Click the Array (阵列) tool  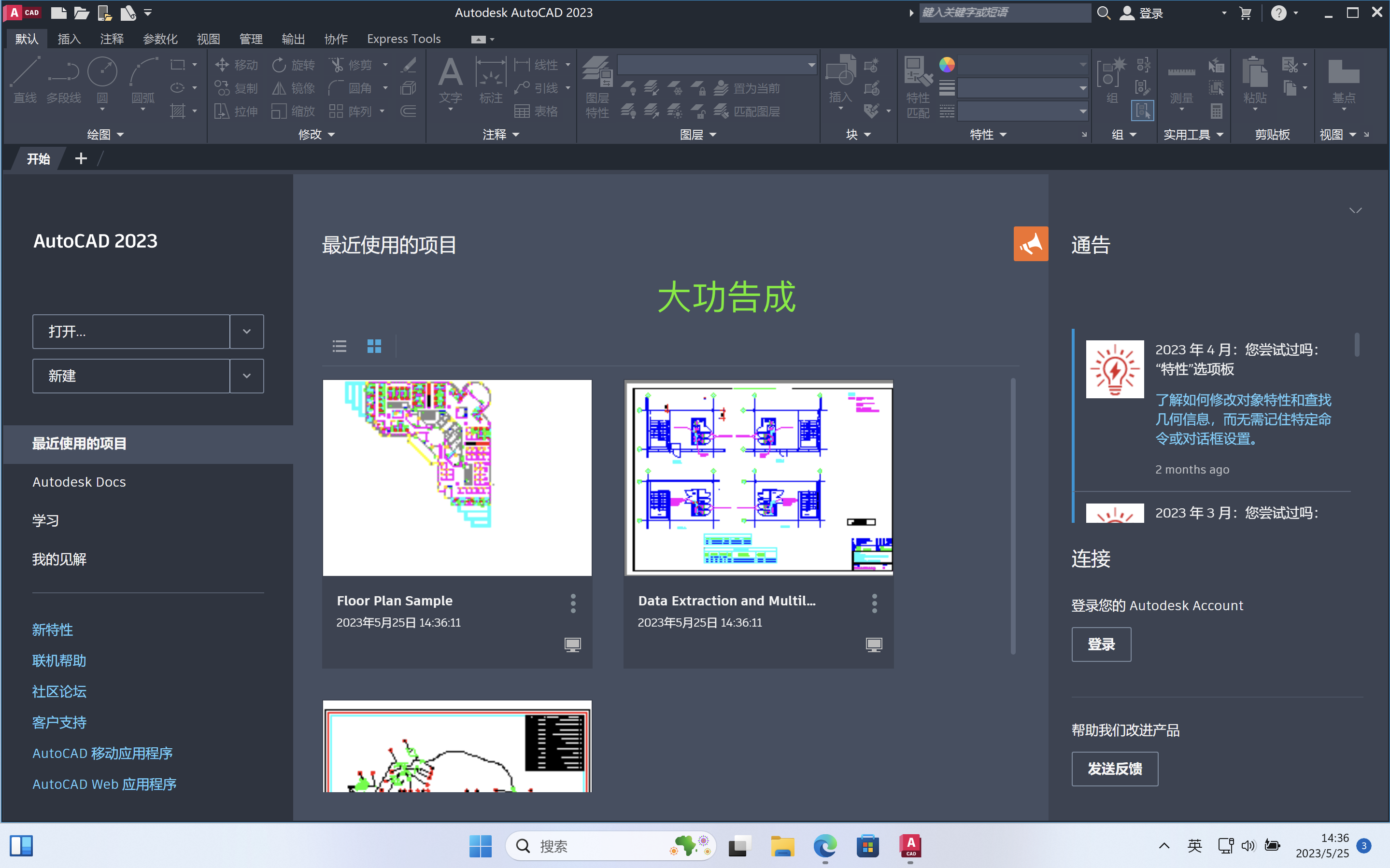(x=351, y=111)
